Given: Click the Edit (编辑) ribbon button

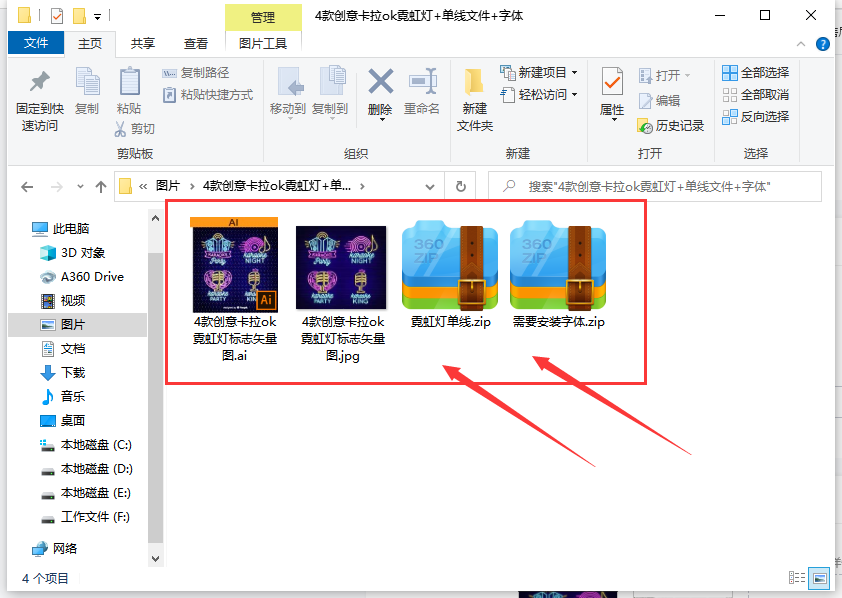Looking at the screenshot, I should point(659,100).
